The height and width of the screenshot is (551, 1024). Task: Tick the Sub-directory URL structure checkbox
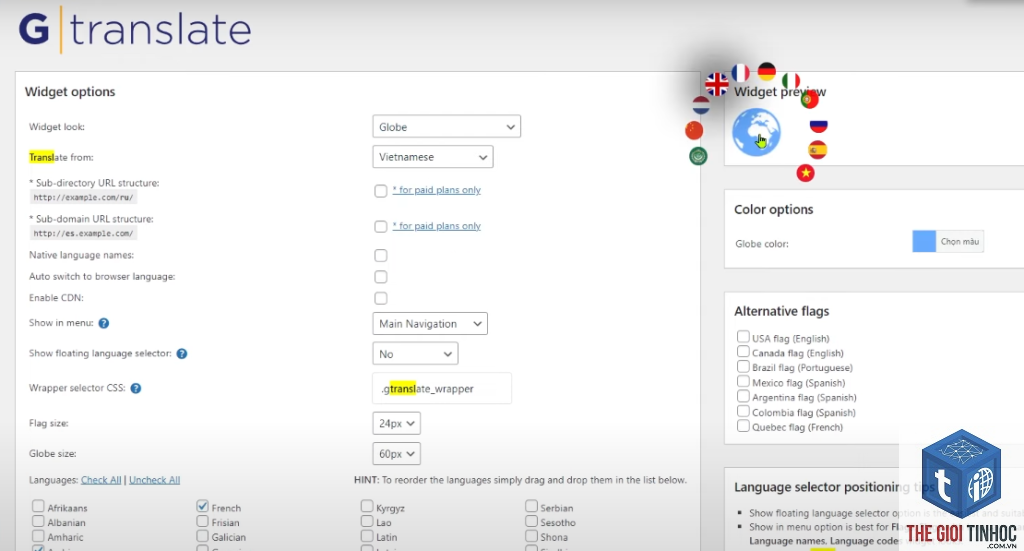(x=381, y=191)
